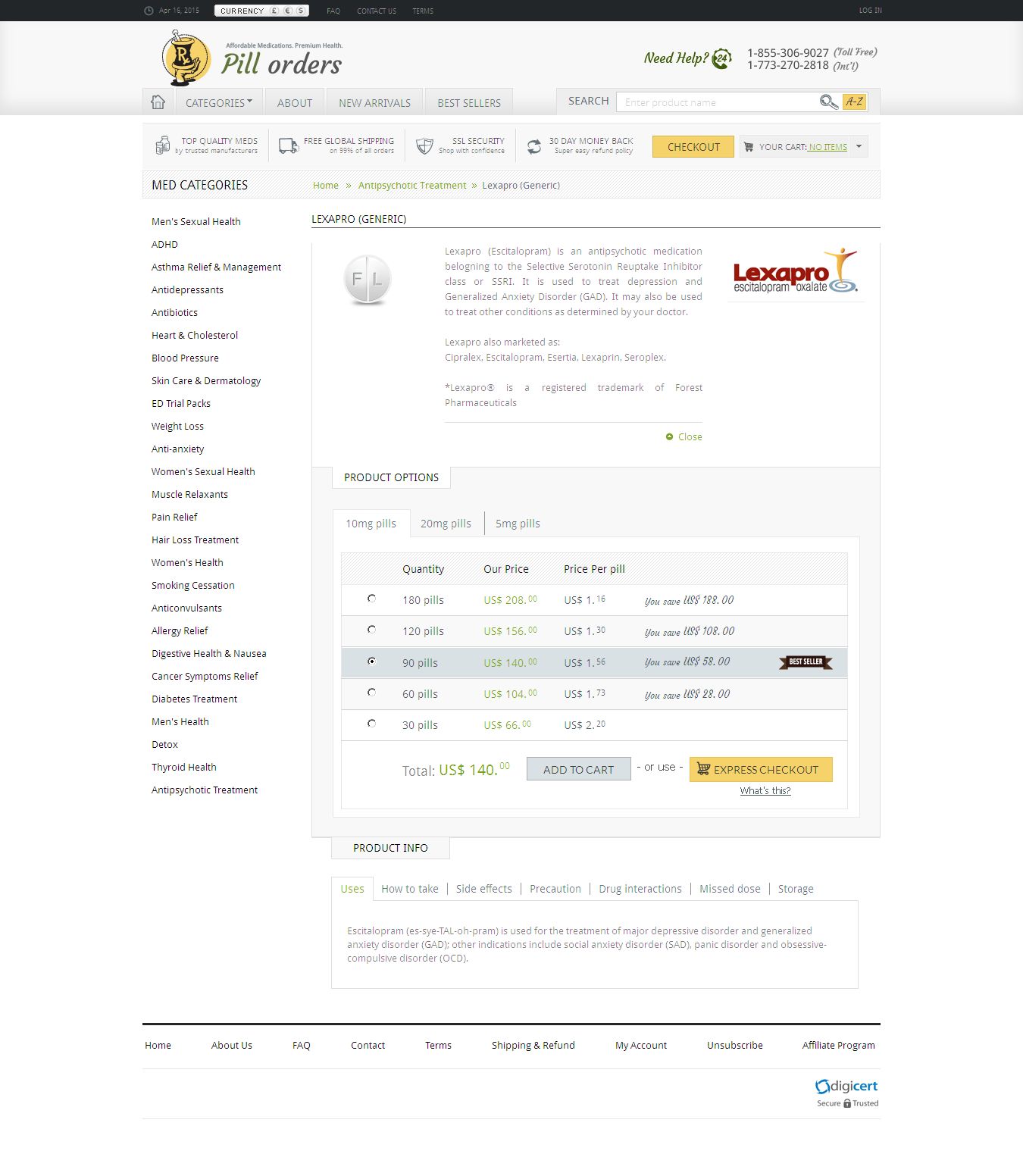Click the search magnifier icon
Screen dimensions: 1023x1176
(829, 102)
